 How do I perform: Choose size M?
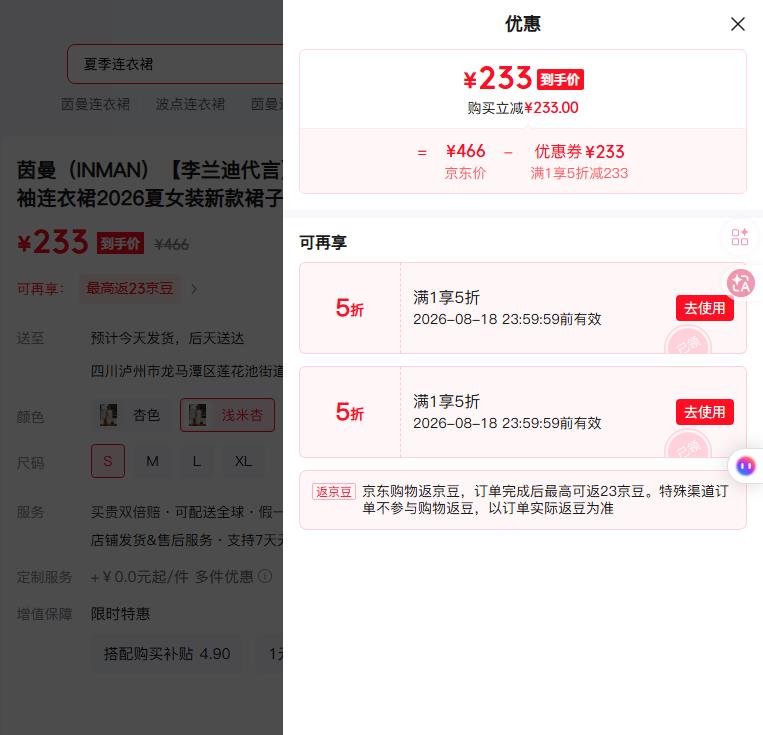point(152,460)
